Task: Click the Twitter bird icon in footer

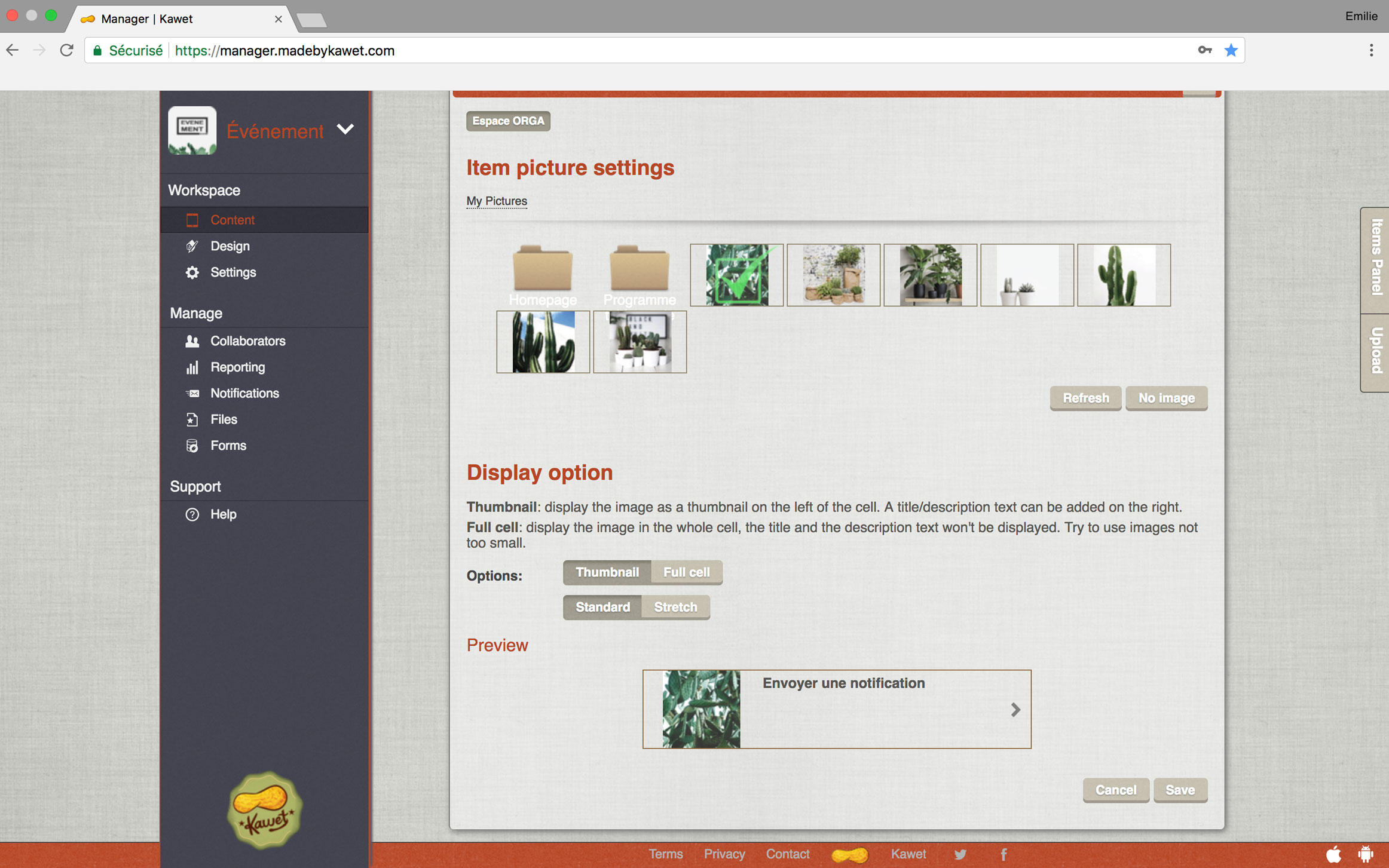Action: pos(960,854)
